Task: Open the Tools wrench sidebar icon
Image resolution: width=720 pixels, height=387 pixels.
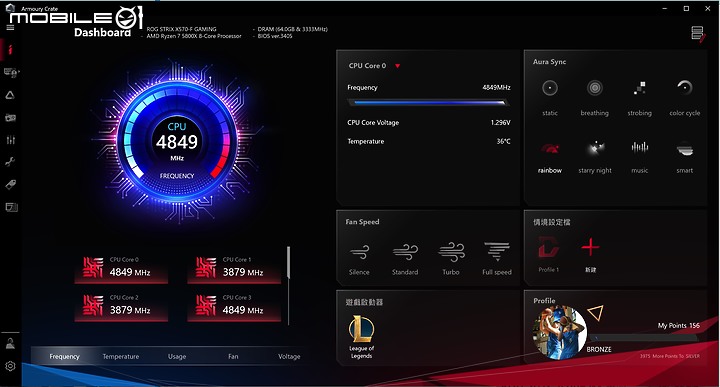Action: click(x=10, y=162)
